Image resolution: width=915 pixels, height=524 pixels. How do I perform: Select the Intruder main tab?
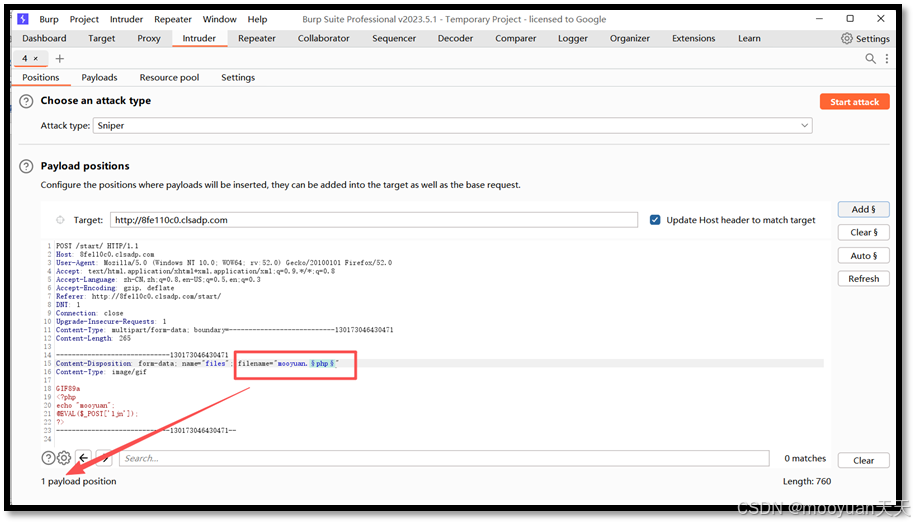pyautogui.click(x=199, y=39)
